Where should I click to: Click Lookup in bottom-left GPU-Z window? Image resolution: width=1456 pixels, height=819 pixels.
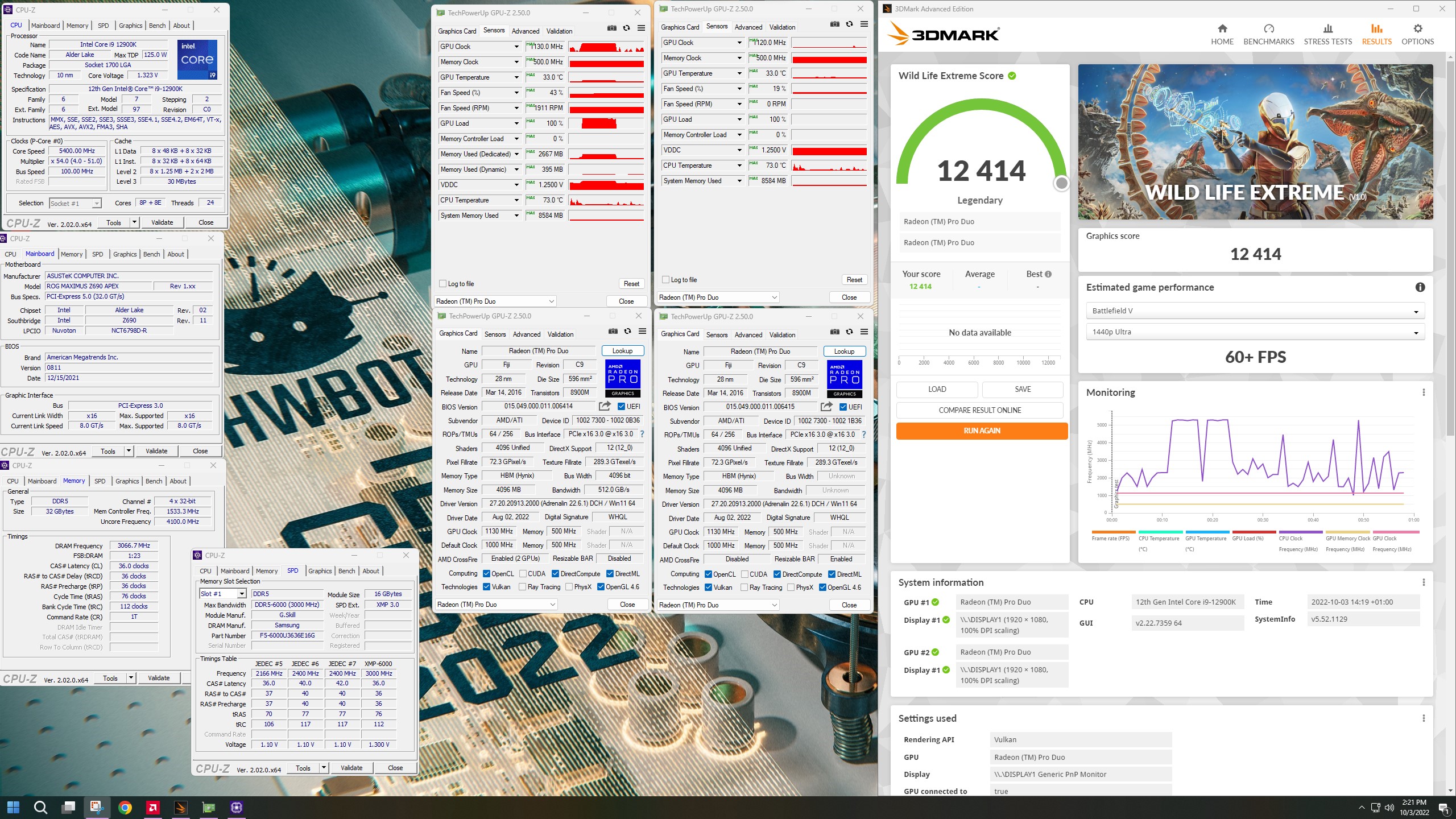tap(622, 351)
